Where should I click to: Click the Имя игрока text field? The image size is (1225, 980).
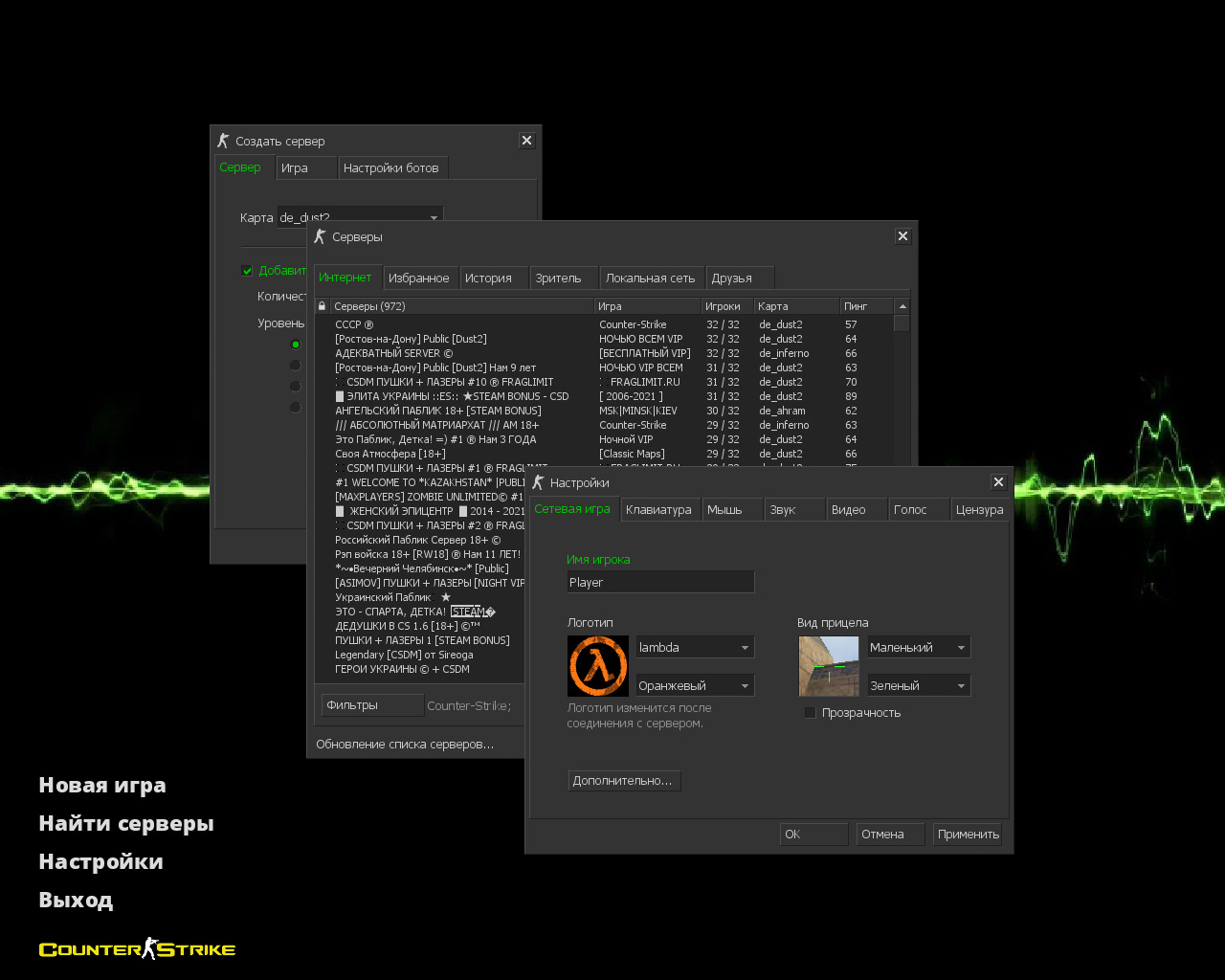660,582
